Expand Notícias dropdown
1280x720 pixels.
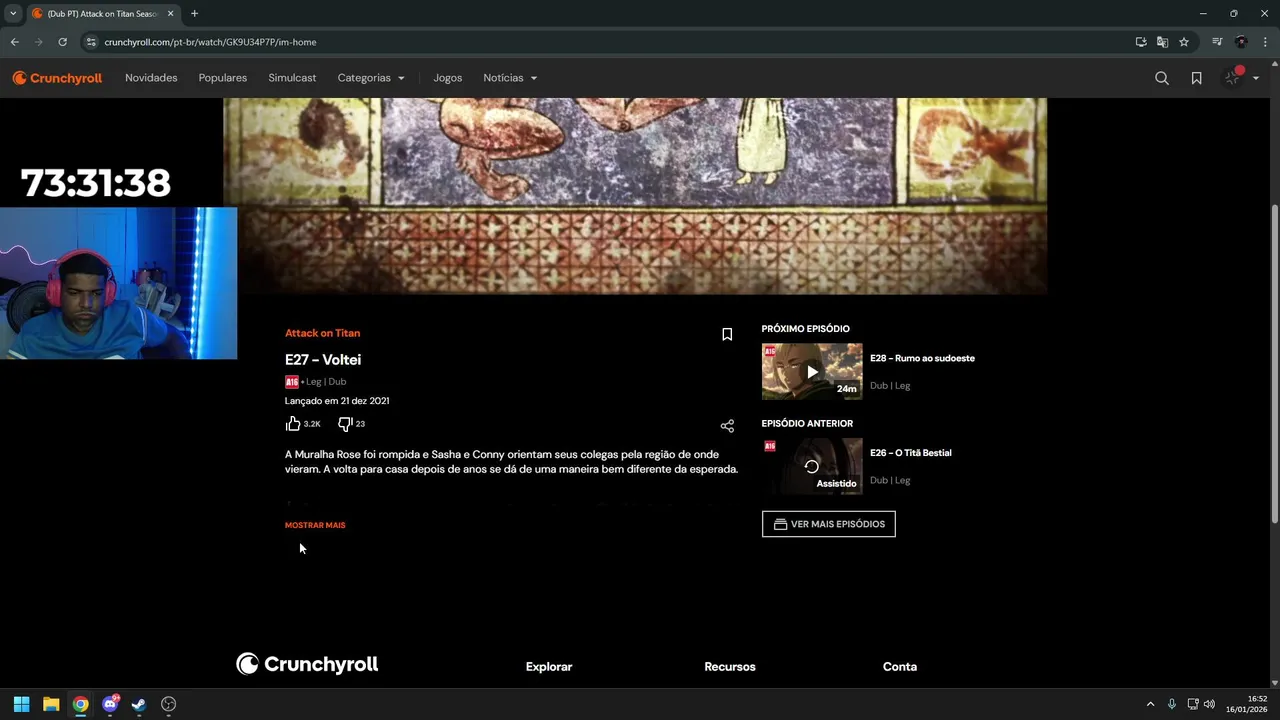510,78
